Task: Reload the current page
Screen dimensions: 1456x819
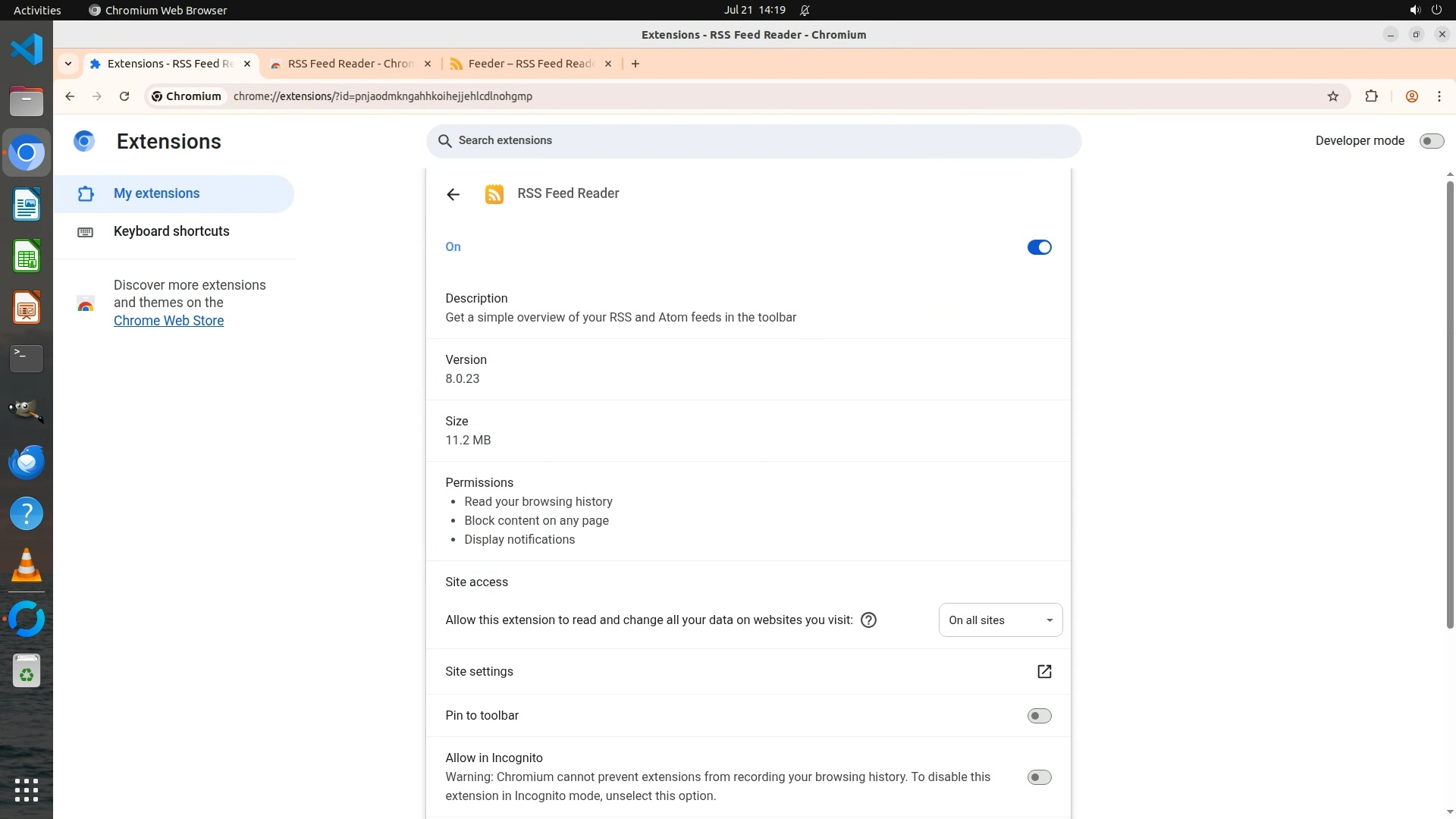Action: tap(124, 96)
